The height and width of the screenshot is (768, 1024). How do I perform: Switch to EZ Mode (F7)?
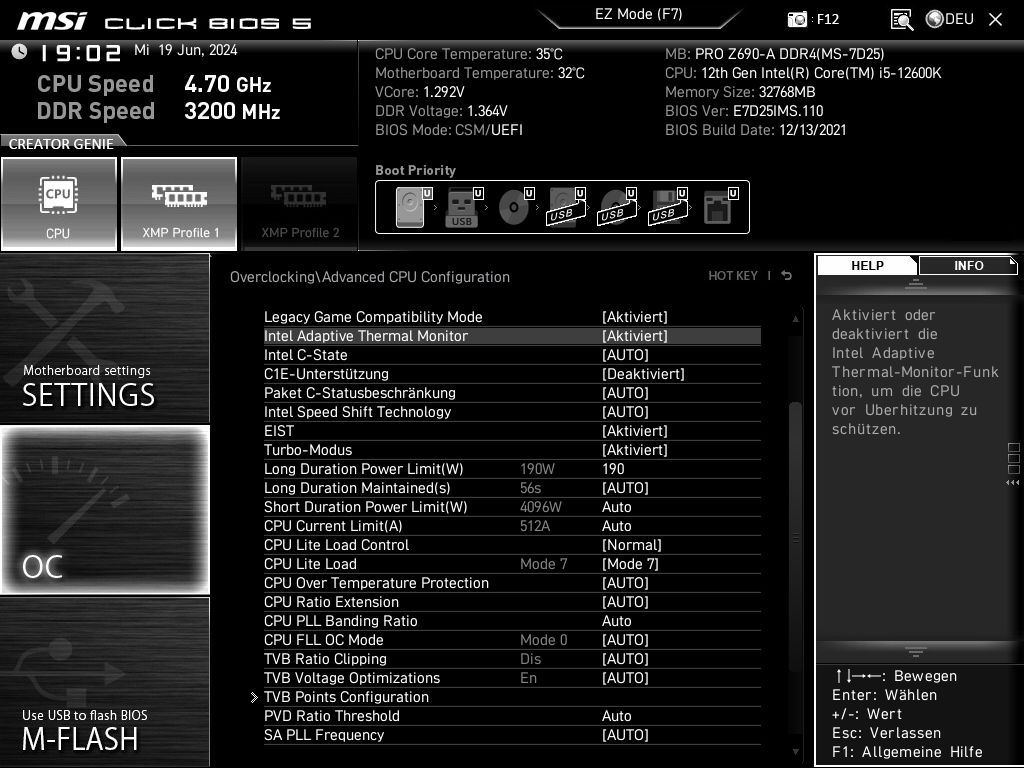pos(639,14)
